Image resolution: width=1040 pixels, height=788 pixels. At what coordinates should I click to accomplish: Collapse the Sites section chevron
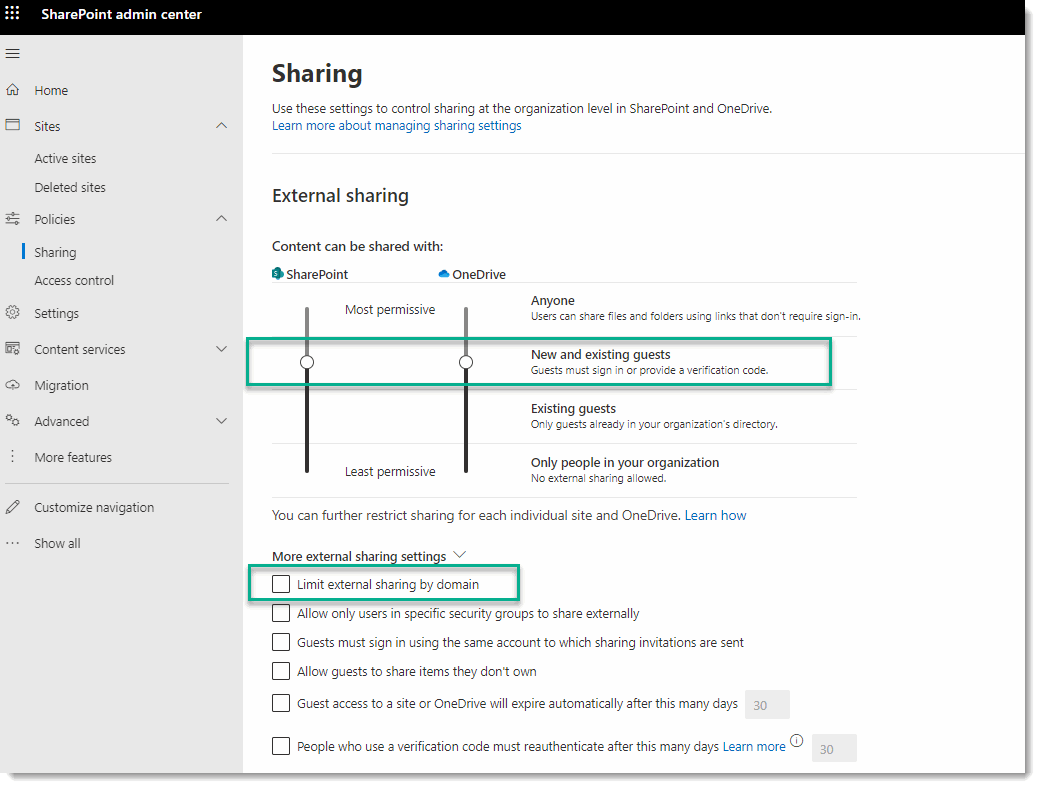tap(222, 125)
